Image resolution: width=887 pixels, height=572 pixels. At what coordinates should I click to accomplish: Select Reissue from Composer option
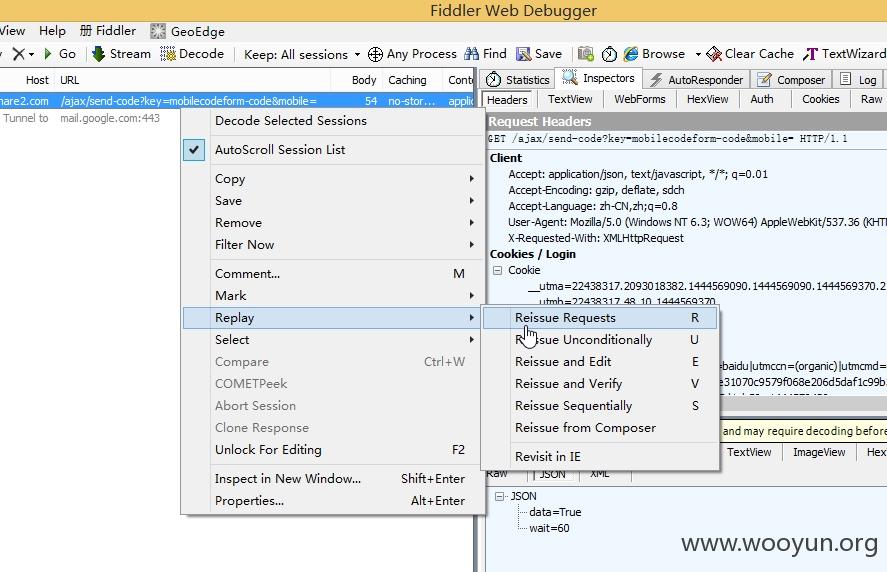tap(600, 428)
